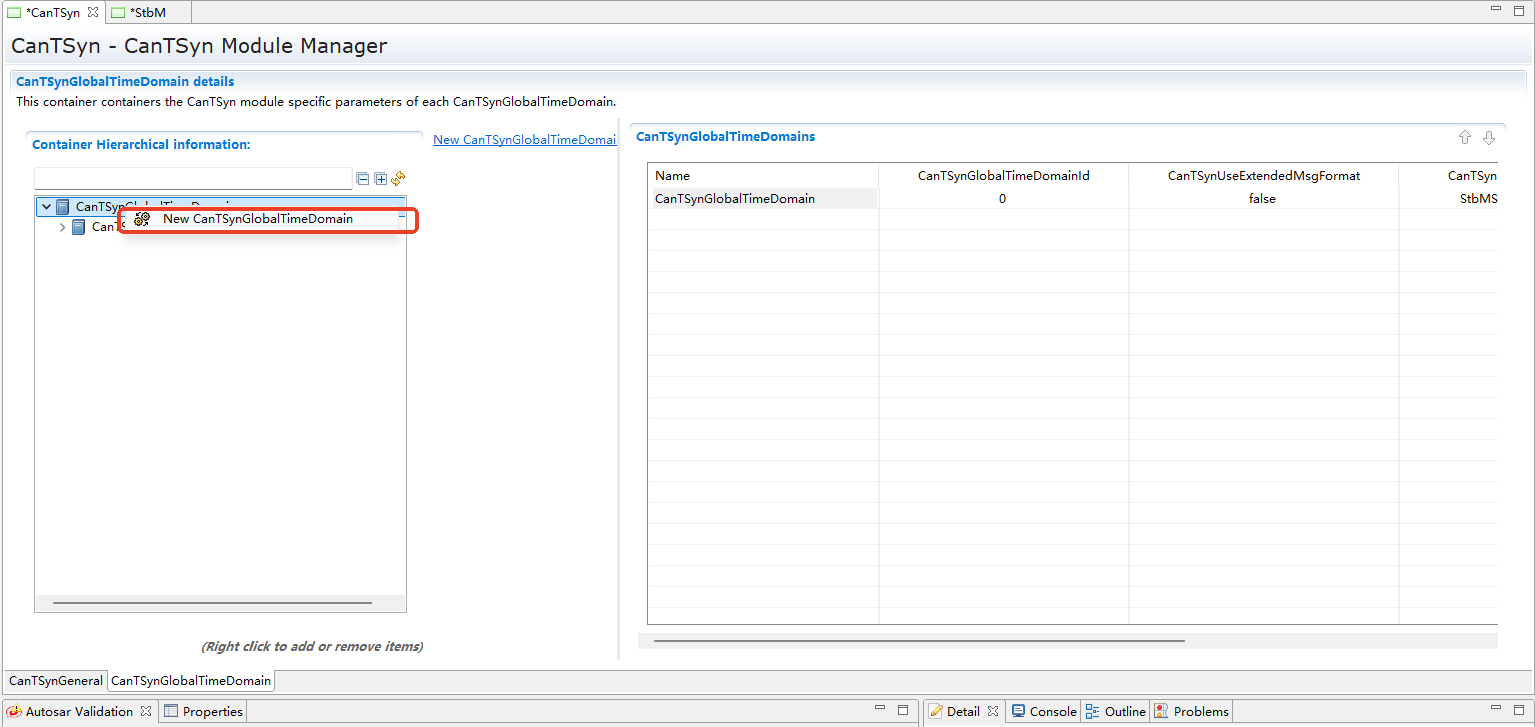Close the CanTSyn editor tab via X
The width and height of the screenshot is (1535, 727).
point(93,12)
